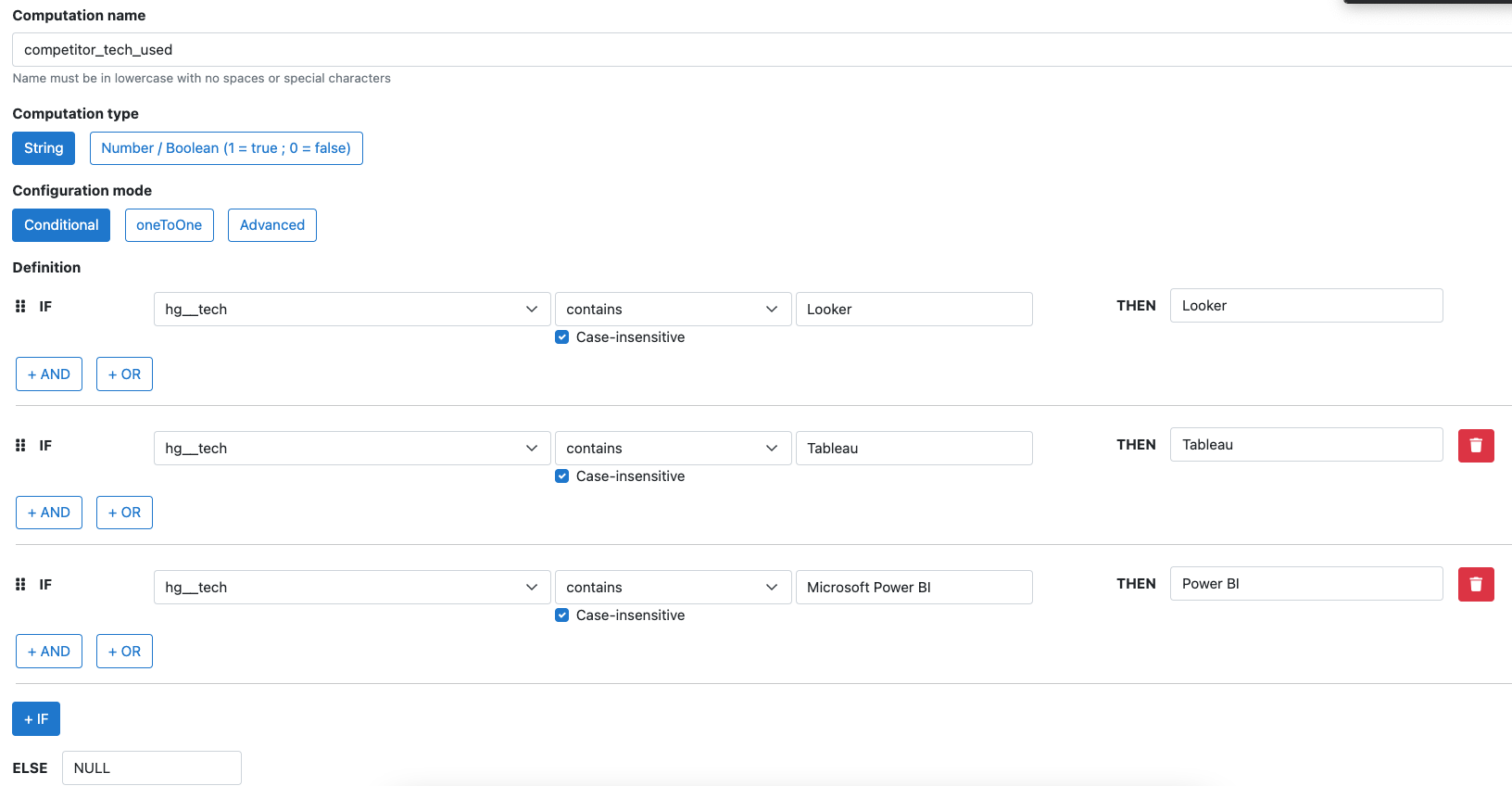Select Number / Boolean computation type
The width and height of the screenshot is (1512, 786).
[x=226, y=148]
